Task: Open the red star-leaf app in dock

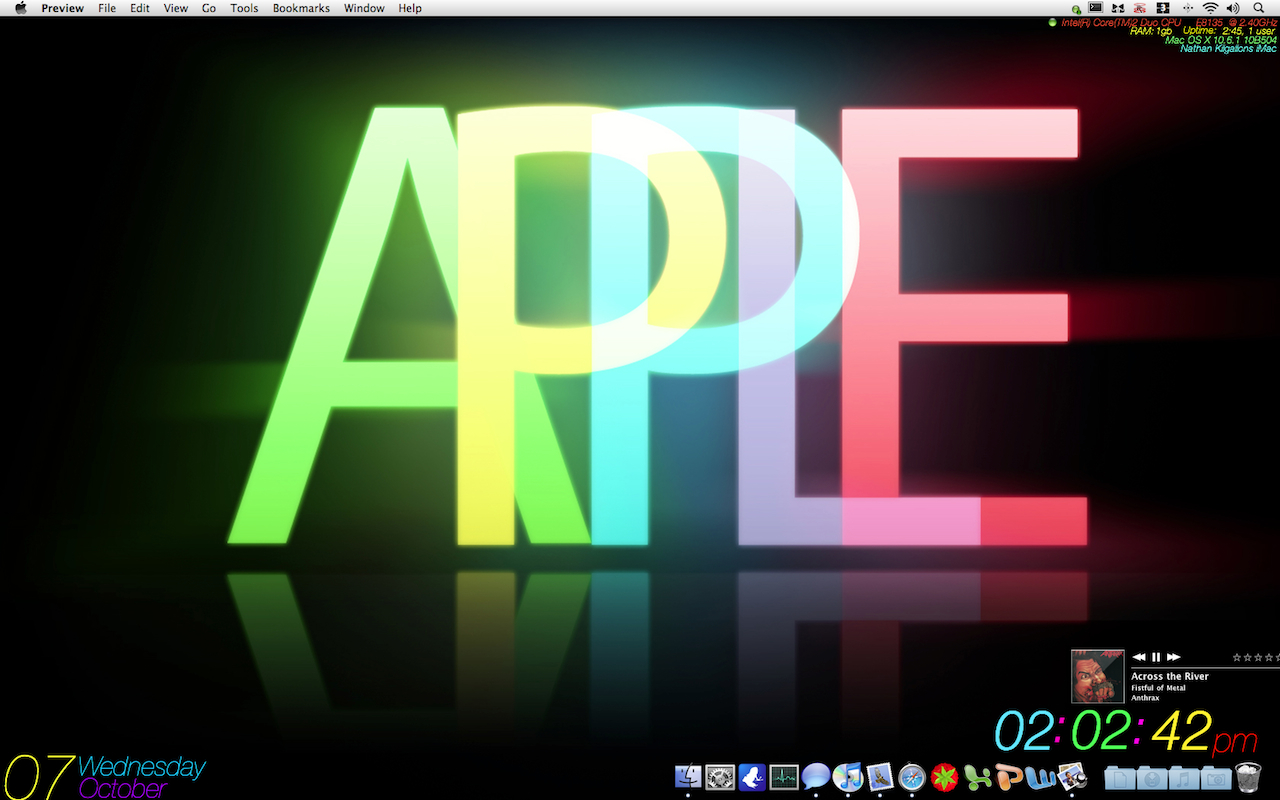Action: [x=944, y=776]
